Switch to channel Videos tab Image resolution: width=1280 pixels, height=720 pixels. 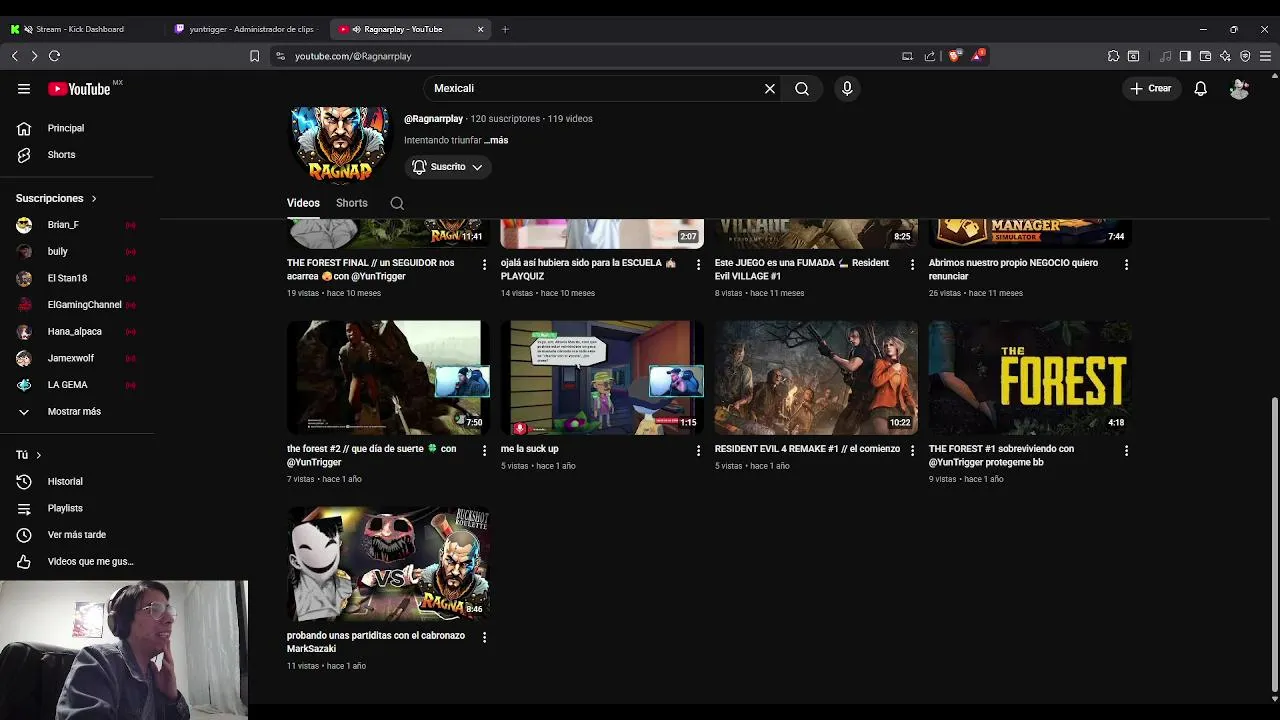click(303, 203)
